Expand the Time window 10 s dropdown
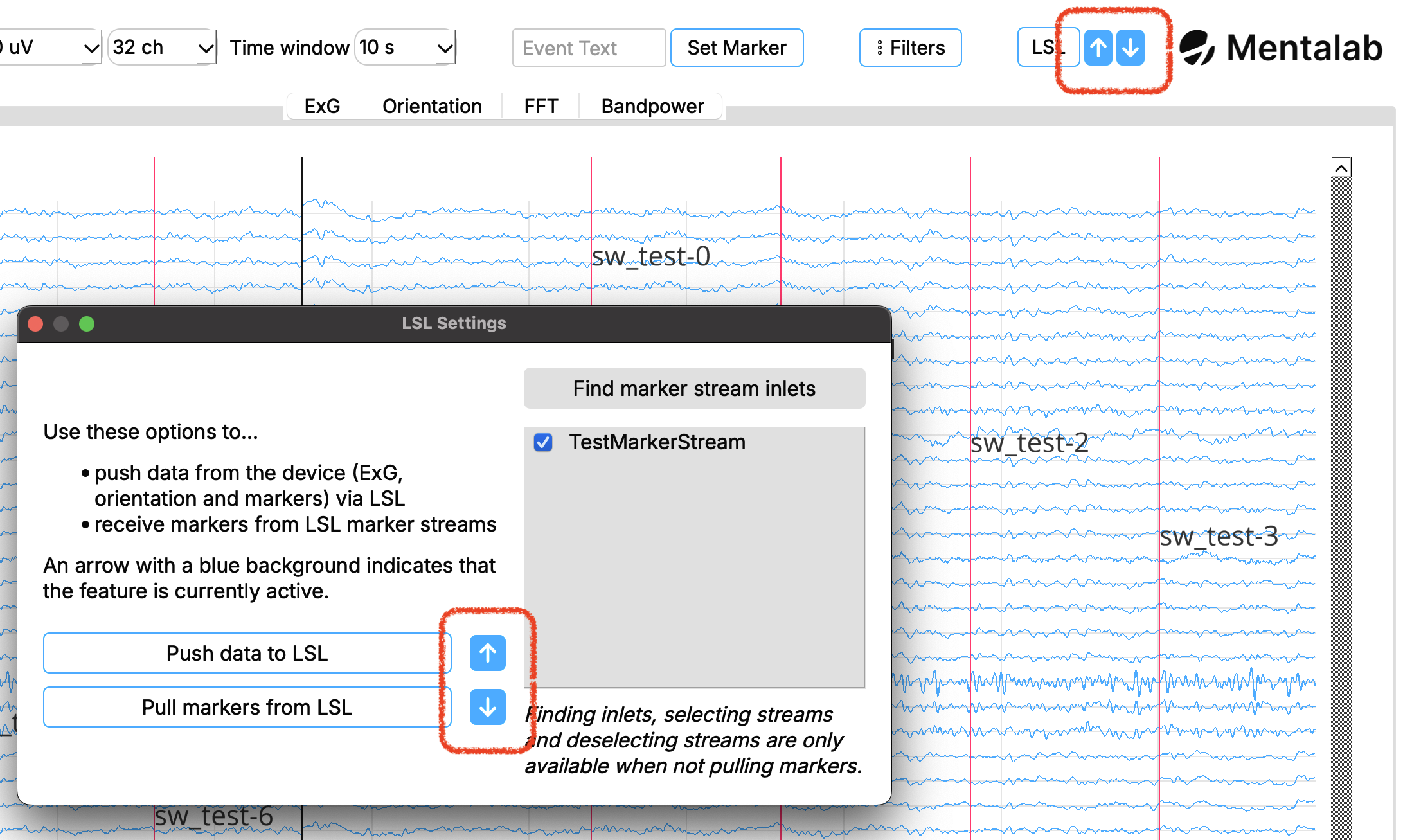1412x840 pixels. pyautogui.click(x=405, y=48)
